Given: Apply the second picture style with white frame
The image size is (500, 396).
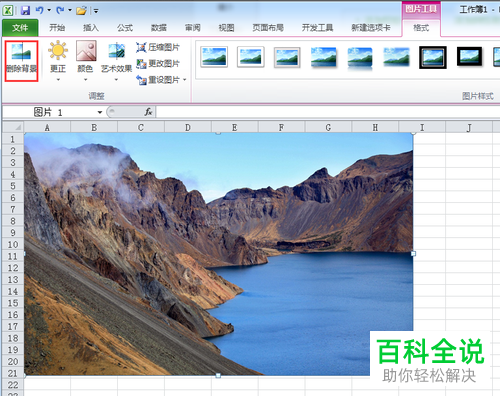Looking at the screenshot, I should click(251, 57).
